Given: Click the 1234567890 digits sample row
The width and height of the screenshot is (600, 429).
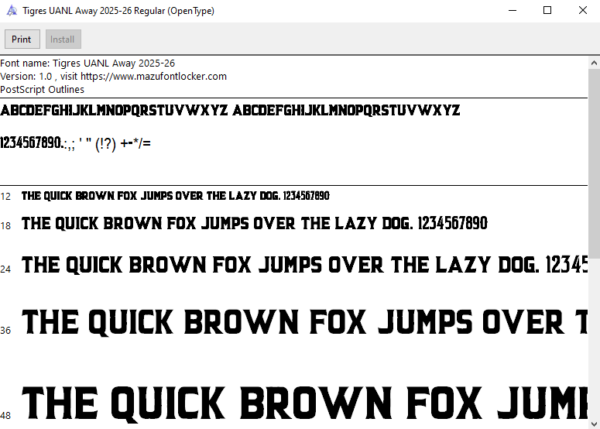Looking at the screenshot, I should point(76,144).
